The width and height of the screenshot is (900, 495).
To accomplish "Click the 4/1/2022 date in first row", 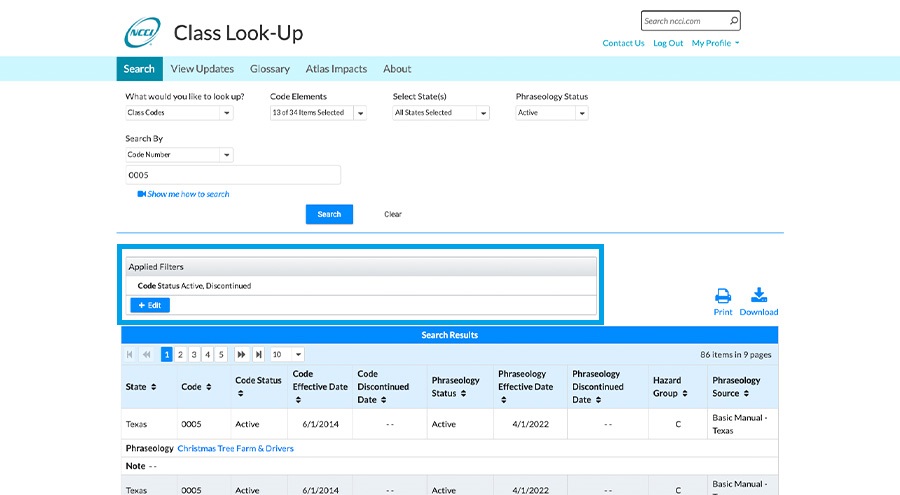I will pos(530,424).
